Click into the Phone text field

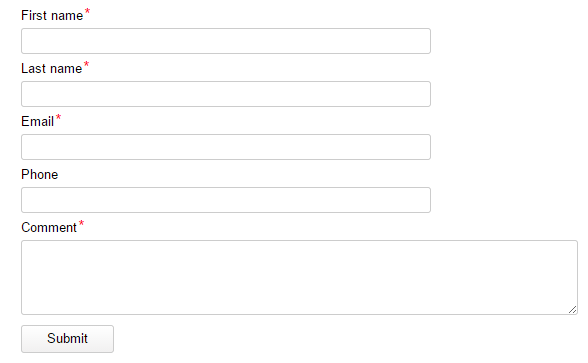coord(226,200)
